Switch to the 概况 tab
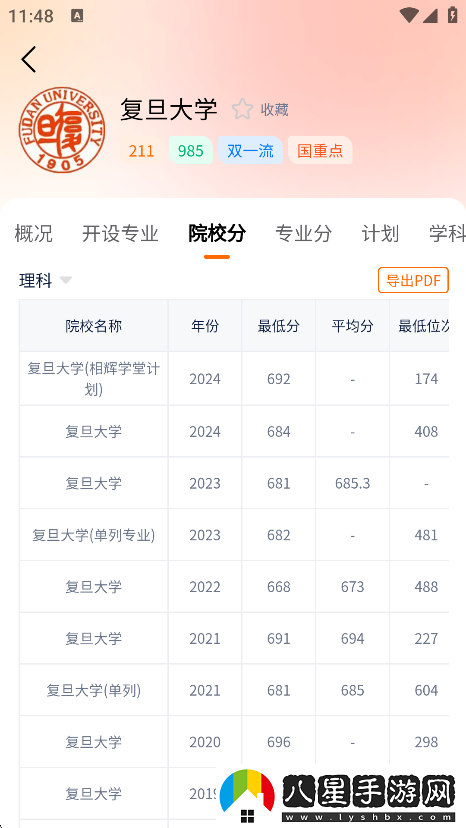Viewport: 466px width, 828px height. point(33,233)
